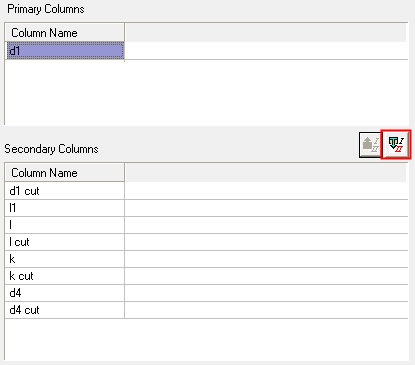The image size is (415, 365).
Task: Click the empty cell beside d4
Action: tap(266, 293)
